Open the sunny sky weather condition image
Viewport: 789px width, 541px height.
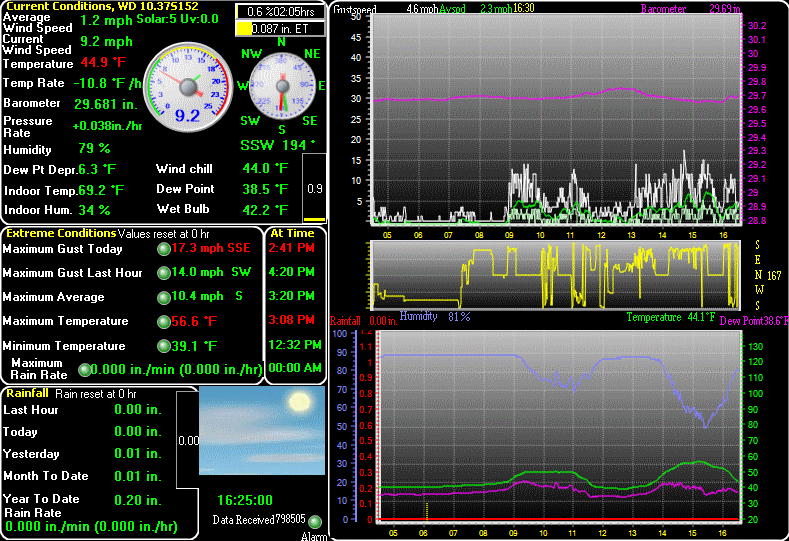pyautogui.click(x=262, y=430)
